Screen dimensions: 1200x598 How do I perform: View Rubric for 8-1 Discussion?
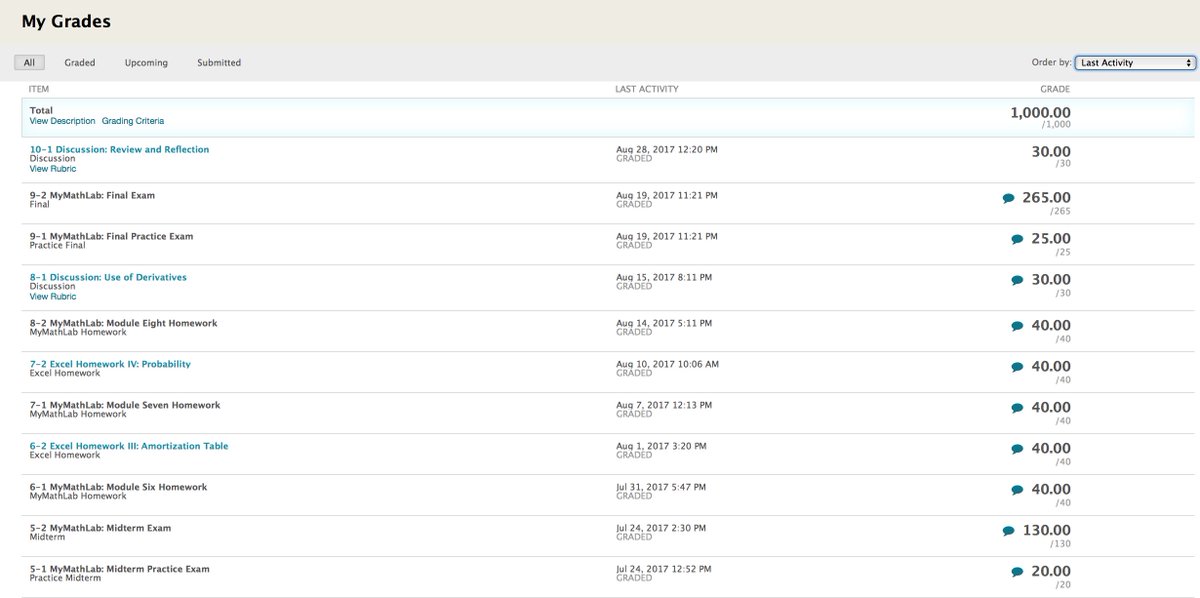(52, 296)
